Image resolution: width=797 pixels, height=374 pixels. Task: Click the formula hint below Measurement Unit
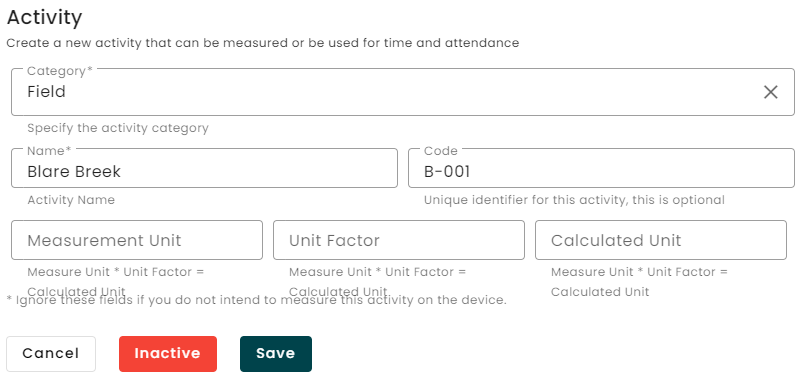tap(115, 282)
